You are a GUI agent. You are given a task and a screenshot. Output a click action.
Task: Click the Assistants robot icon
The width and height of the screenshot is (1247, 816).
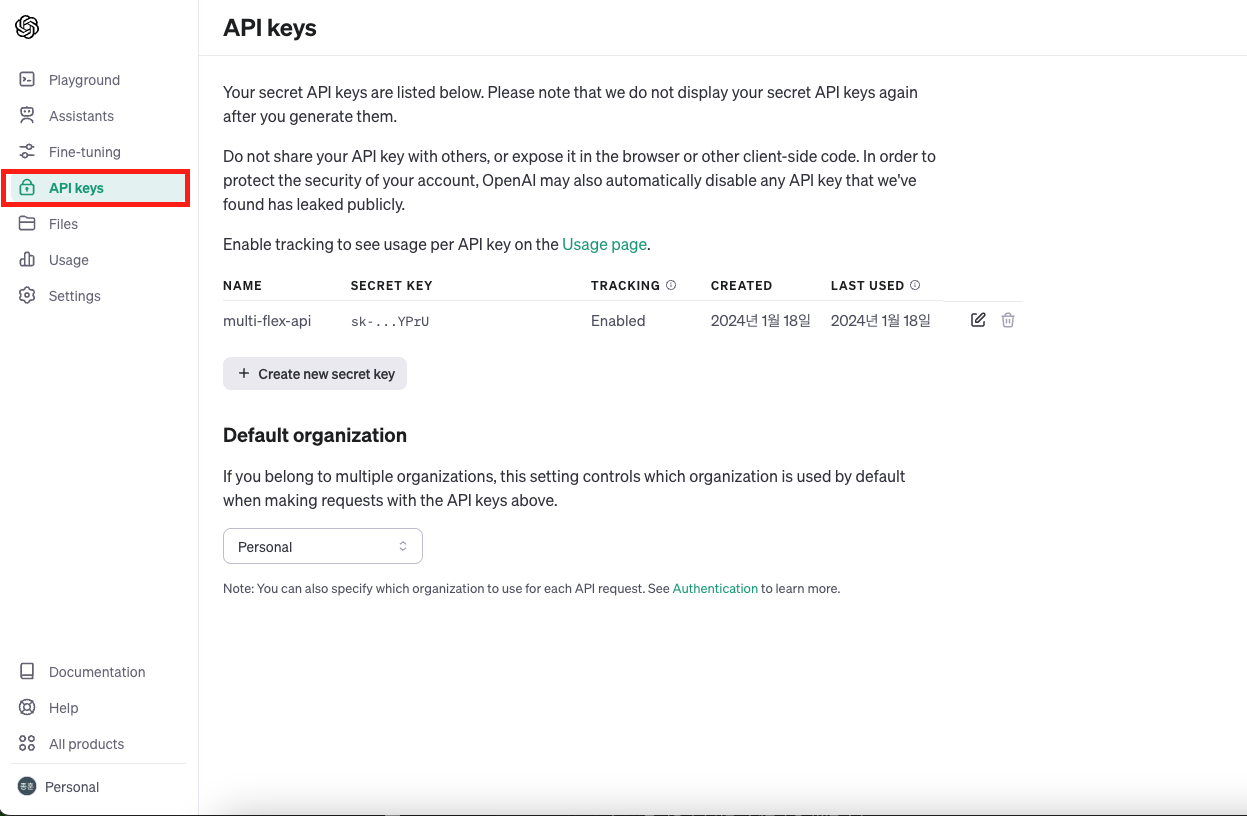point(28,116)
